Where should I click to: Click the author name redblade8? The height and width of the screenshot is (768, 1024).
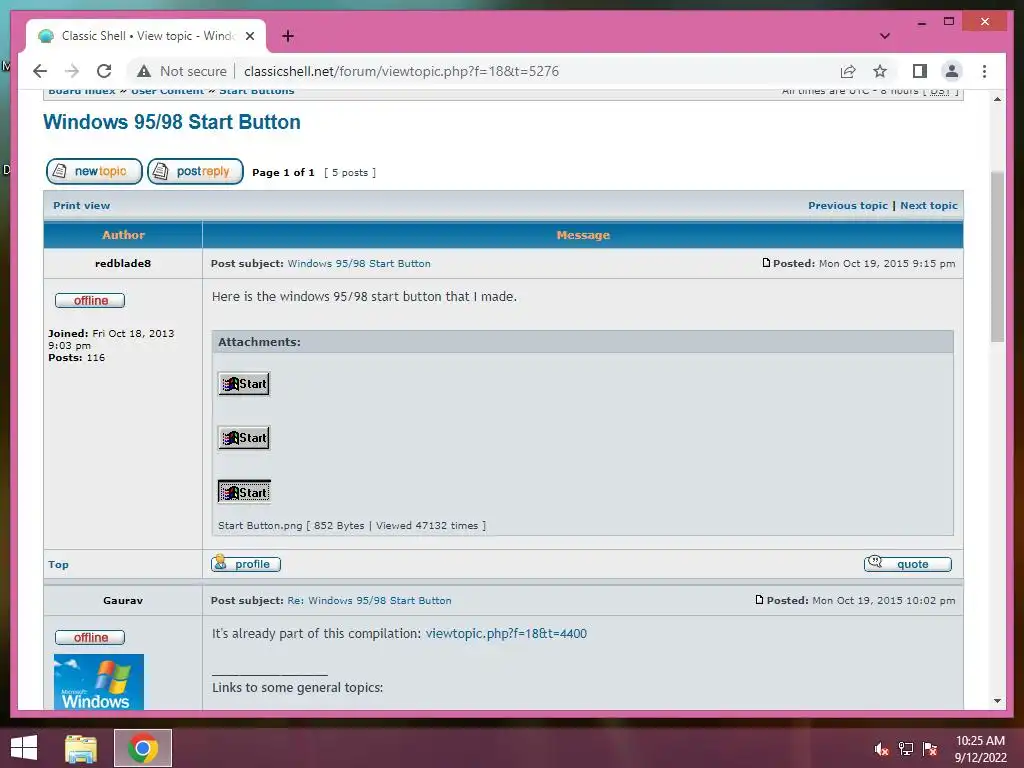tap(123, 264)
